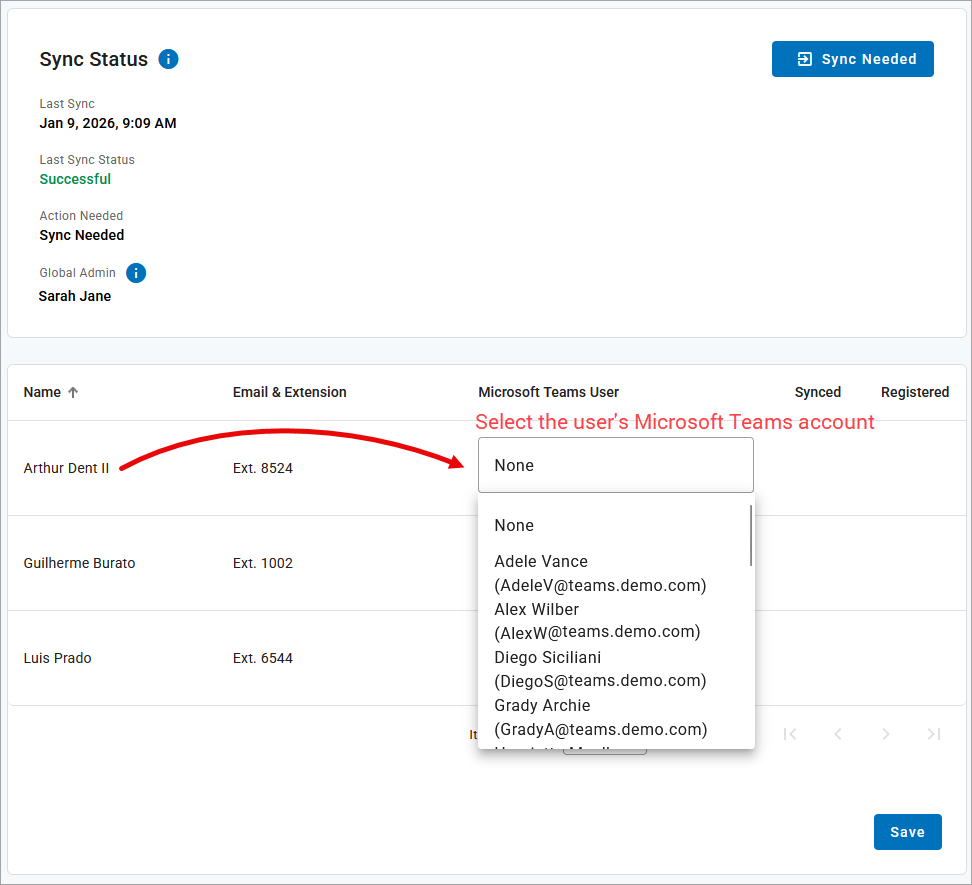Go to the next page
This screenshot has height=885, width=972.
tap(886, 734)
